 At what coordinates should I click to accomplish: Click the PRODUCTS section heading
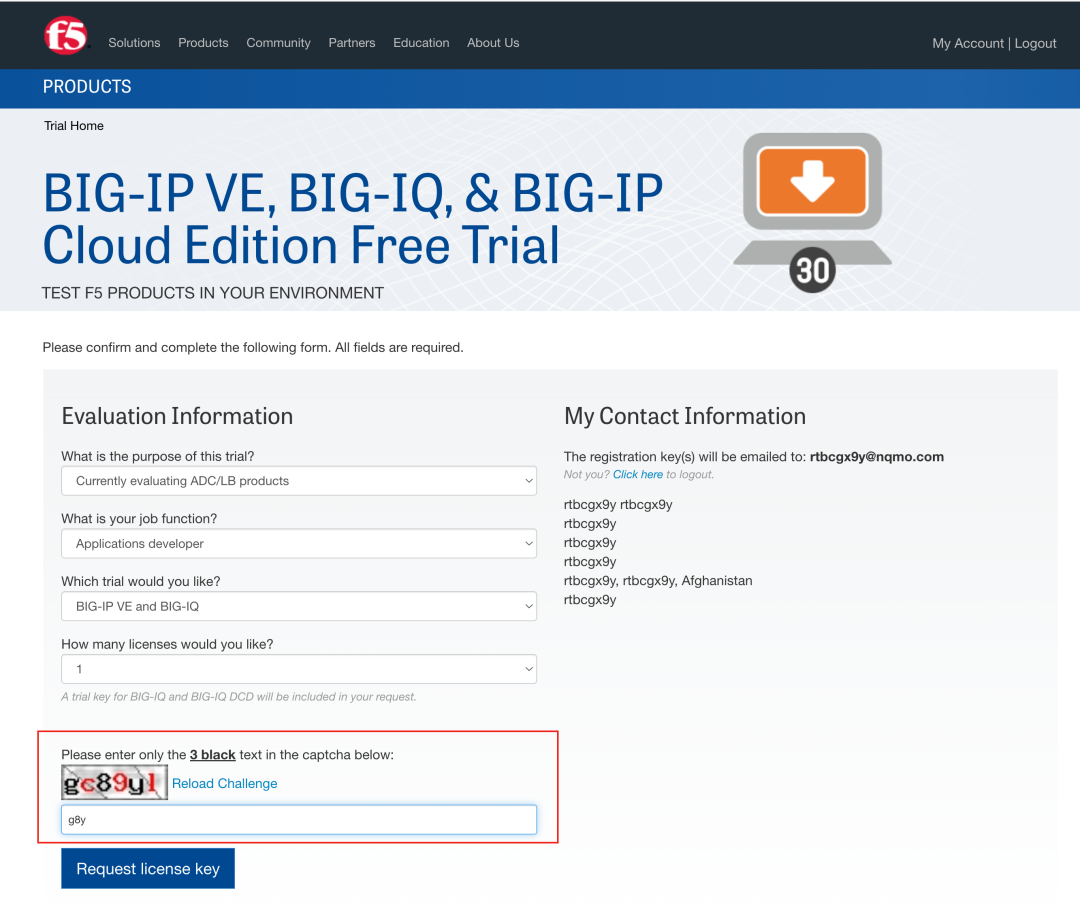pyautogui.click(x=87, y=87)
